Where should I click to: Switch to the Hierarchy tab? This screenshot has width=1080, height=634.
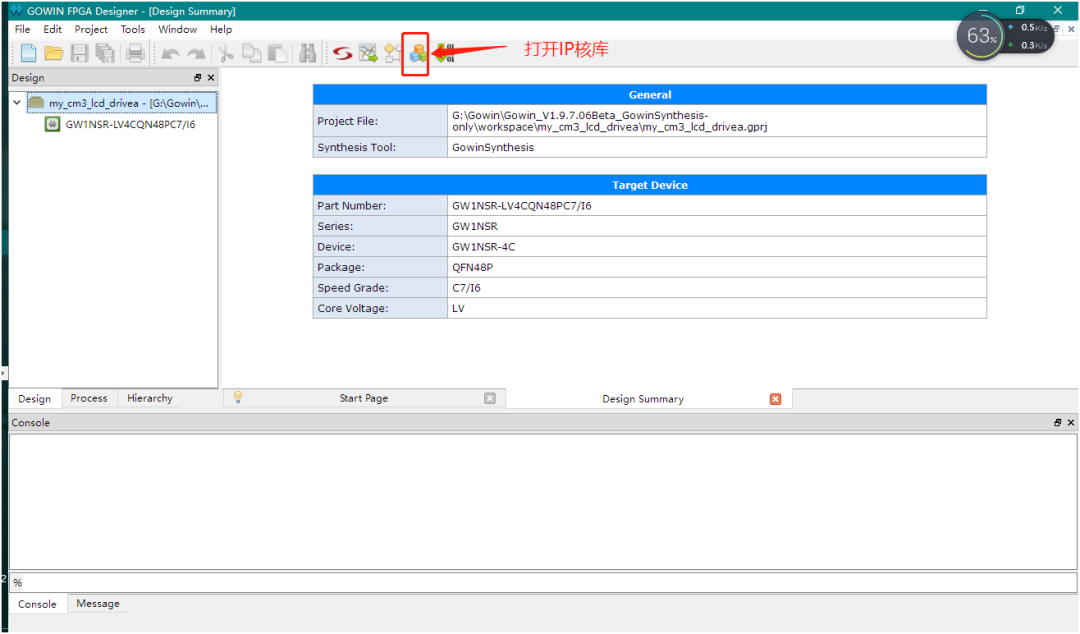[x=149, y=398]
